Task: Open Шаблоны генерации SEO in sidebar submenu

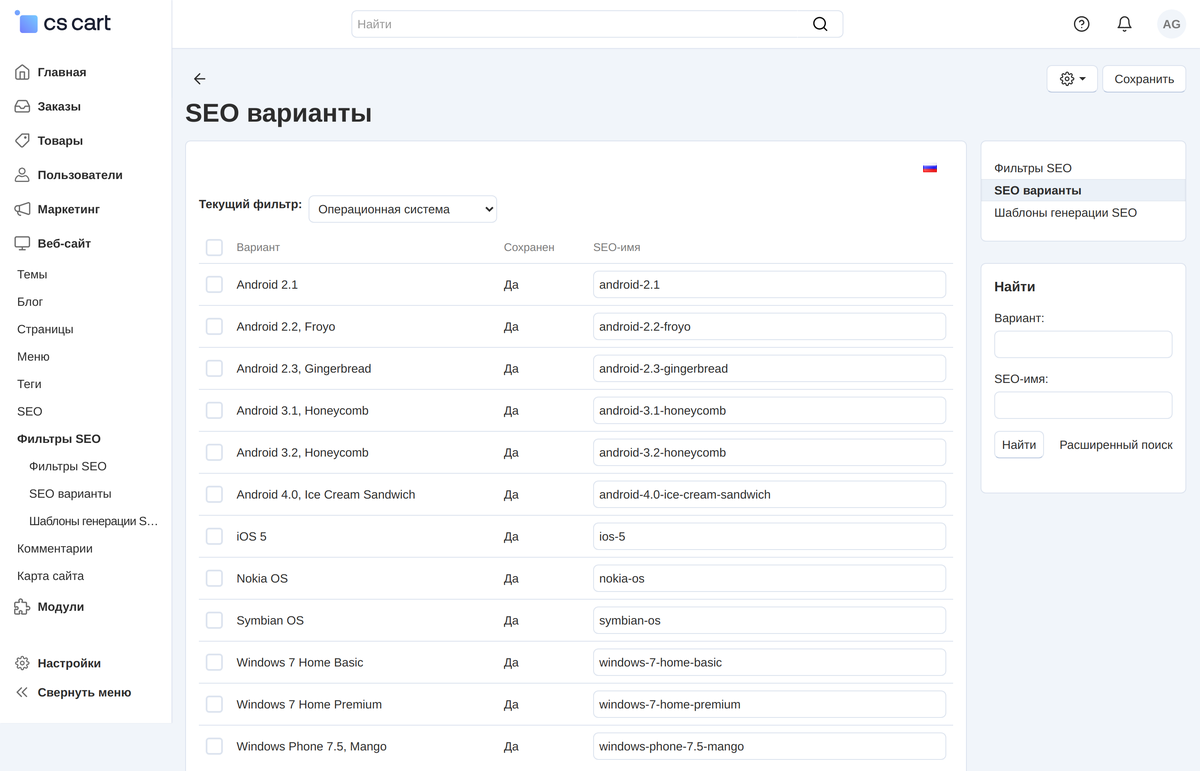Action: [x=94, y=521]
